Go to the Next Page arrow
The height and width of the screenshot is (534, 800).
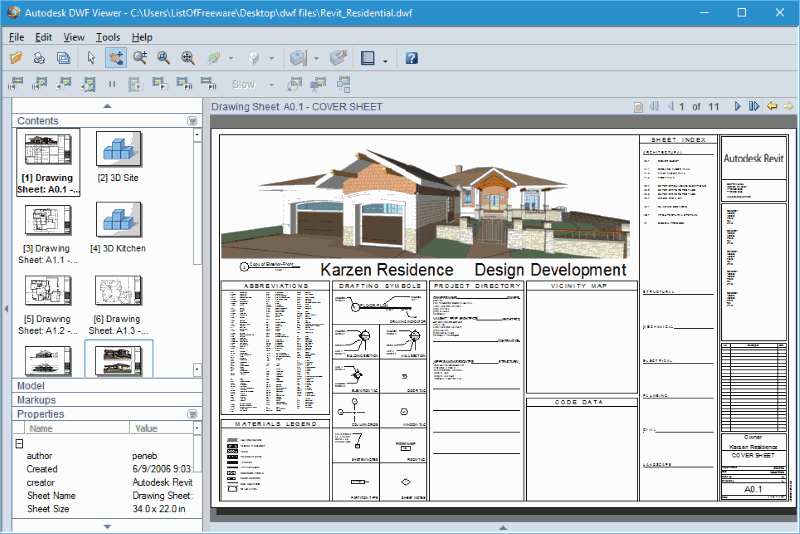tap(737, 106)
